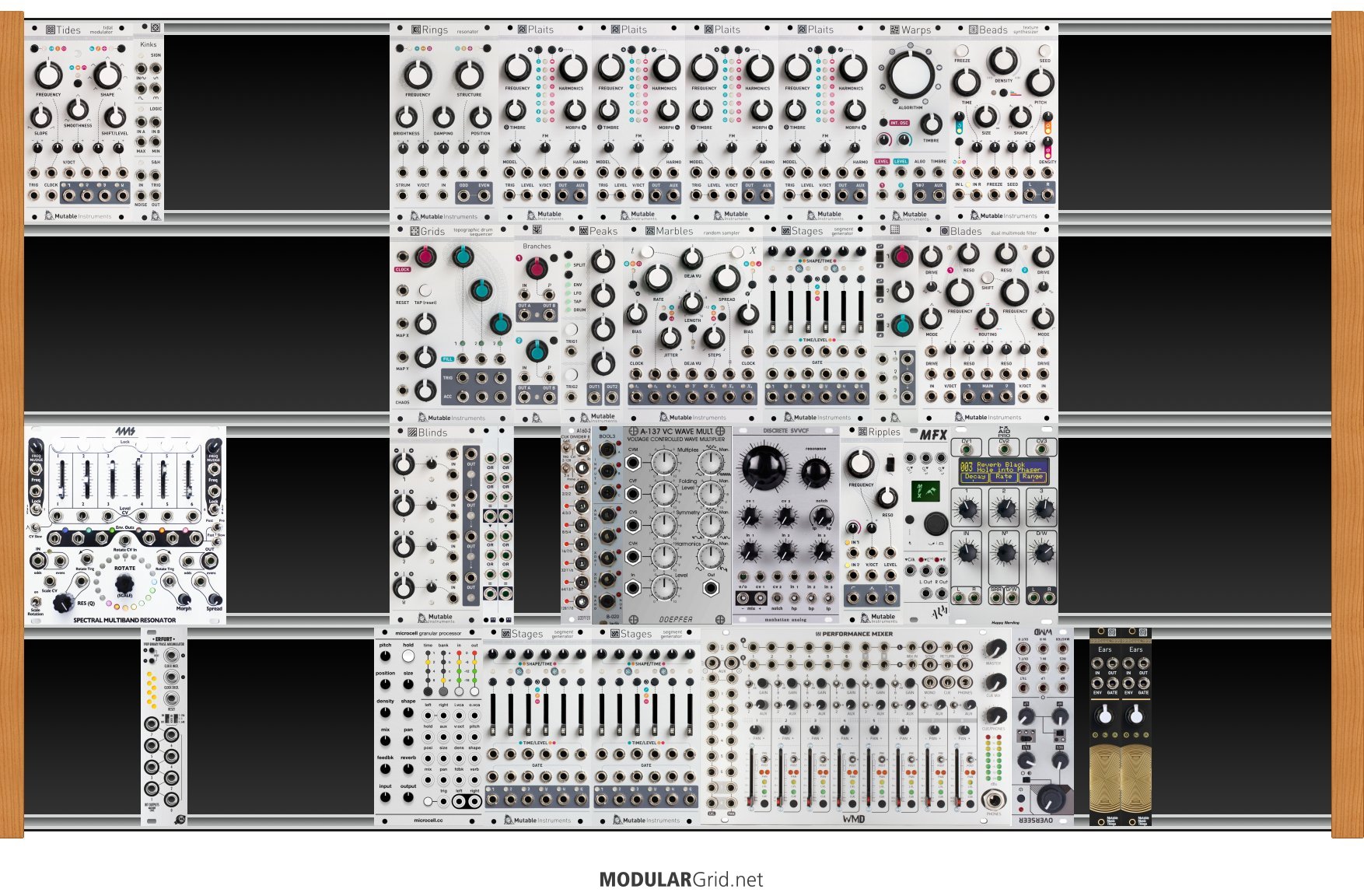Screen dimensions: 1364x896
Task: Click the 'A-137 VC WAVE MULT.' title
Action: 677,431
